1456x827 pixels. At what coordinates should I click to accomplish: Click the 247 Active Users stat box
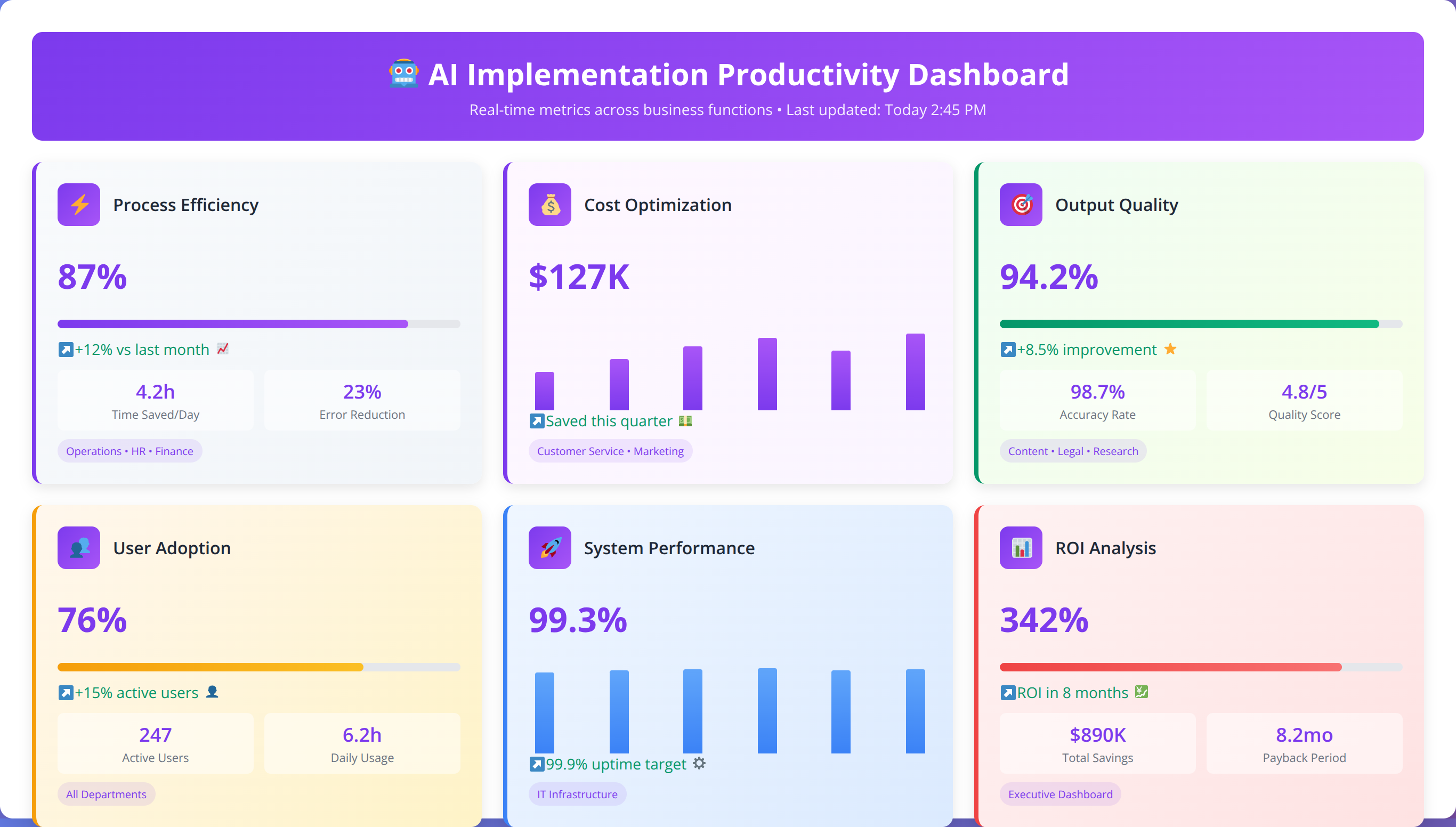(x=155, y=743)
